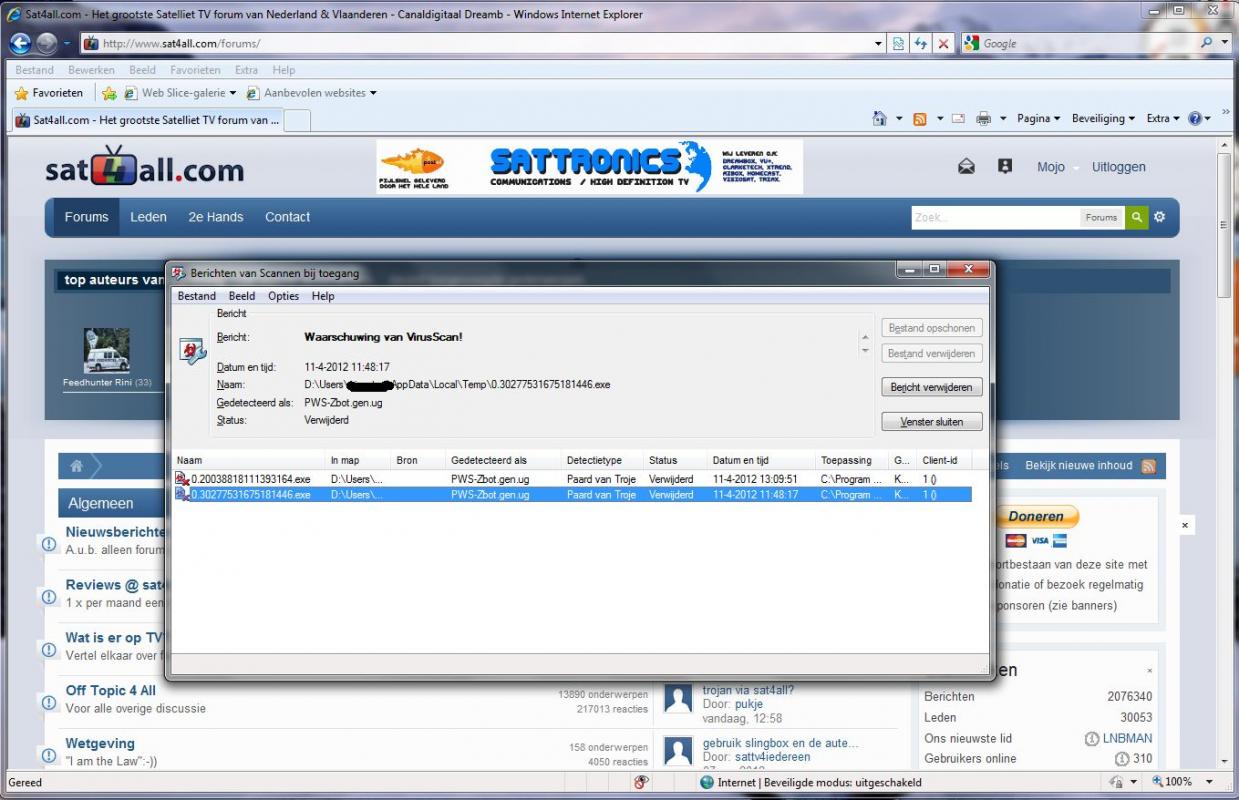This screenshot has width=1239, height=800.
Task: Open the Beveiliging dropdown in the command bar
Action: [1104, 118]
